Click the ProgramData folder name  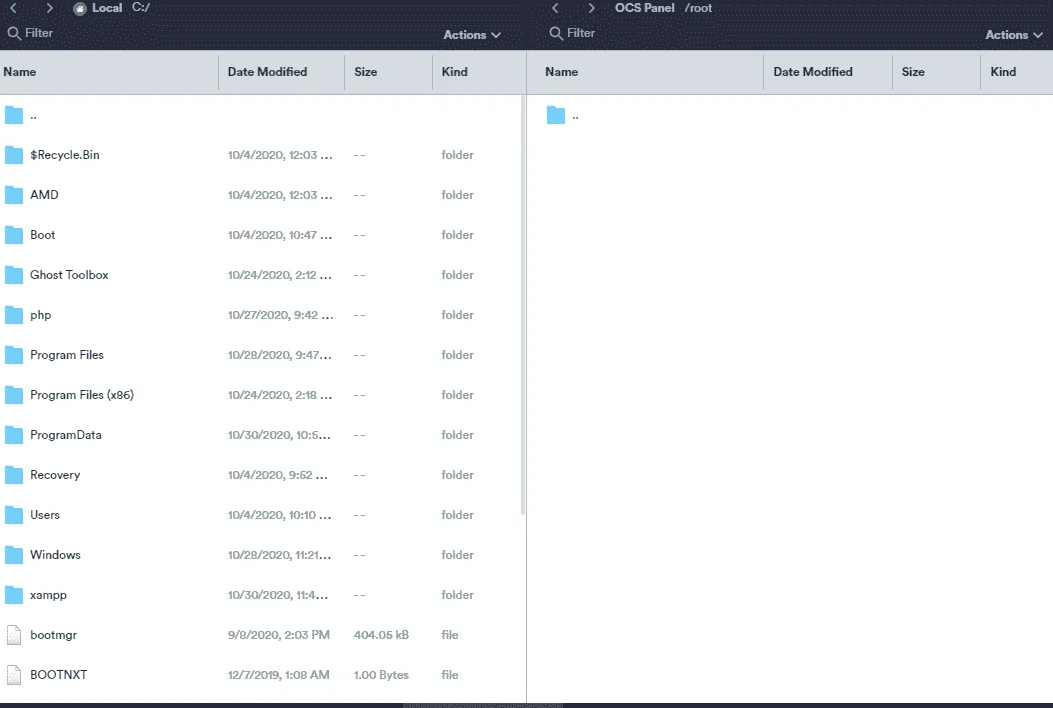(x=66, y=435)
